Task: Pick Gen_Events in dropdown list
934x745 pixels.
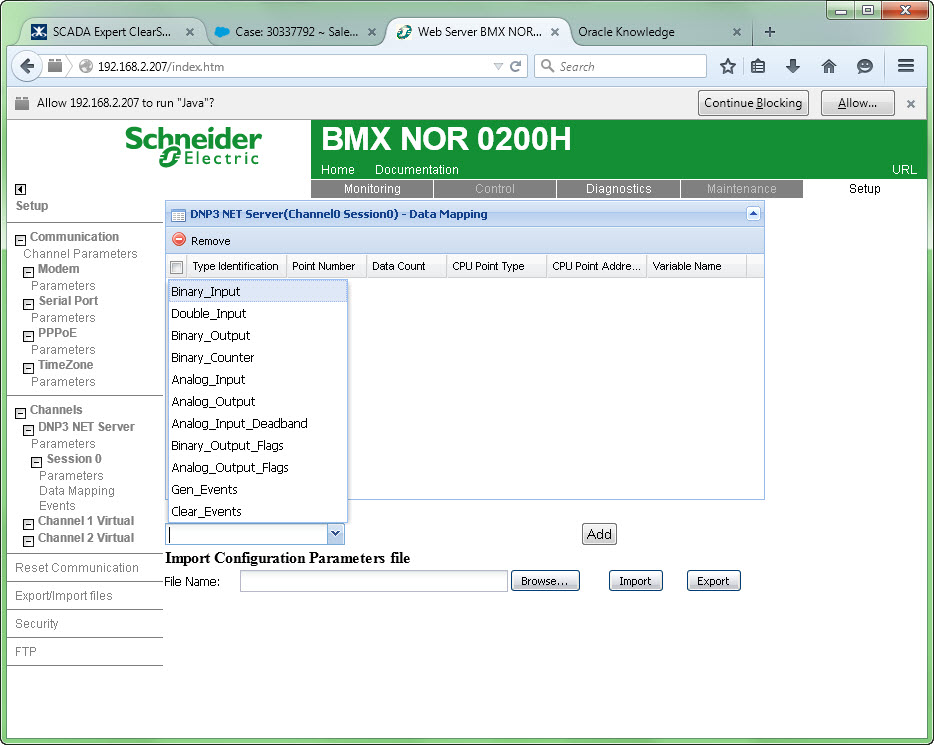Action: pos(257,490)
